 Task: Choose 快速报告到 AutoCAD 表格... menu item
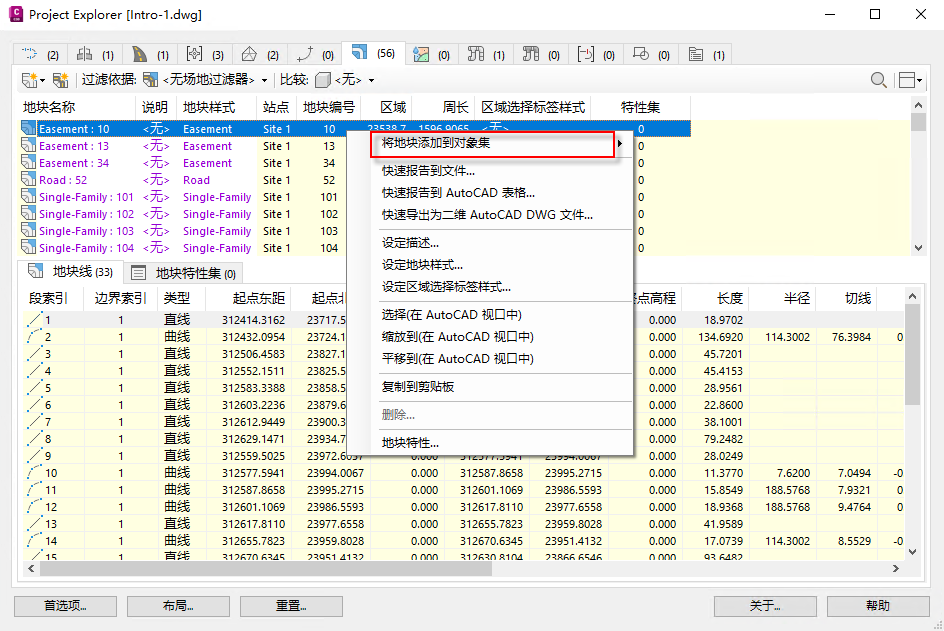click(x=458, y=193)
